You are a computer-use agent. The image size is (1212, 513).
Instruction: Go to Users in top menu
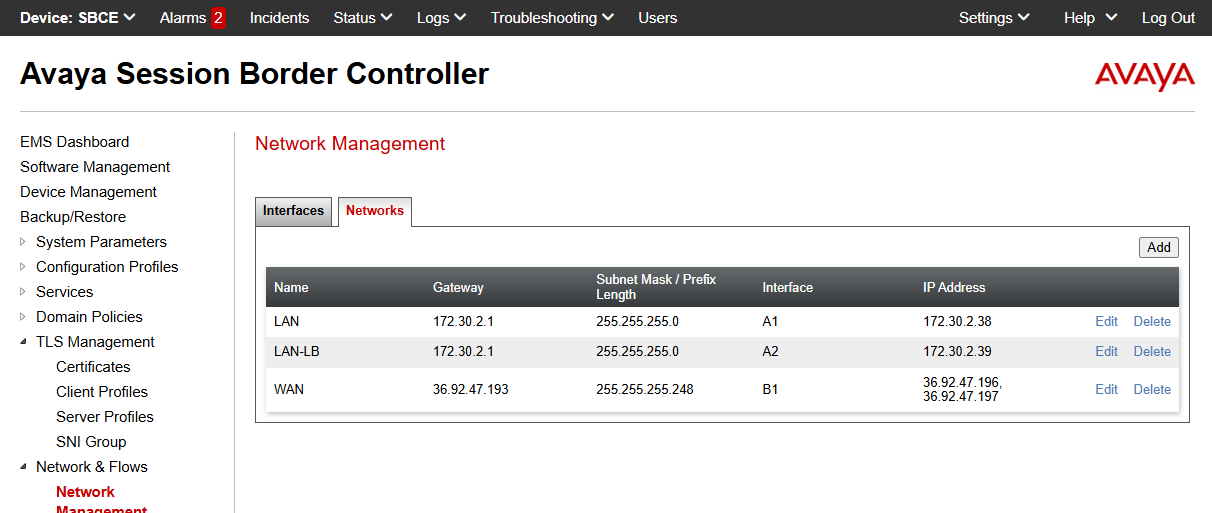pyautogui.click(x=657, y=18)
